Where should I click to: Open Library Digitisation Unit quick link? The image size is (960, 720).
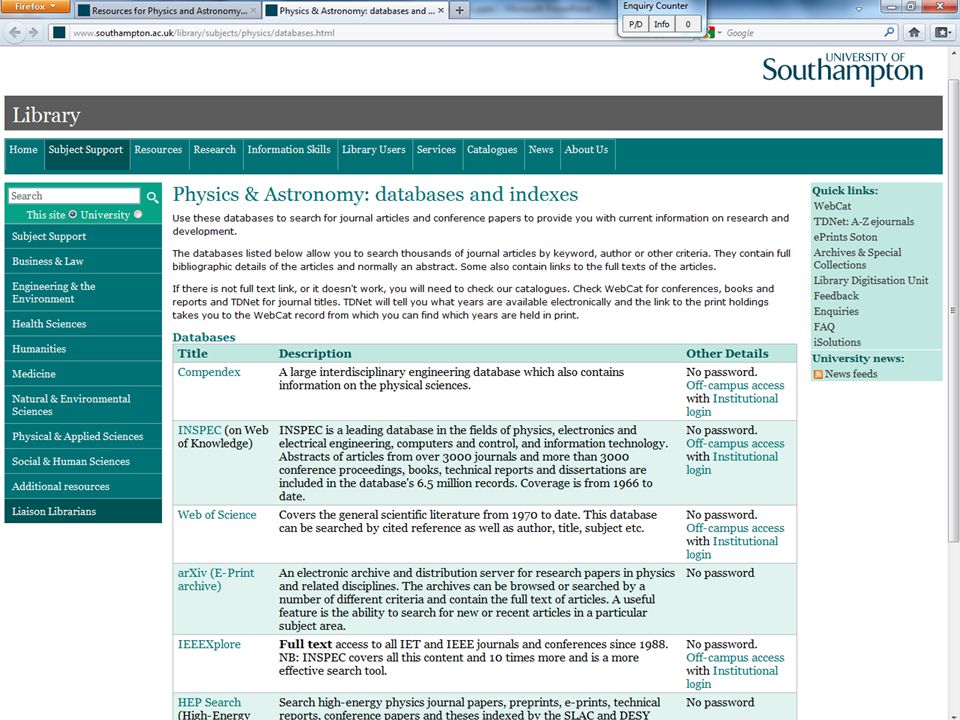tap(871, 280)
